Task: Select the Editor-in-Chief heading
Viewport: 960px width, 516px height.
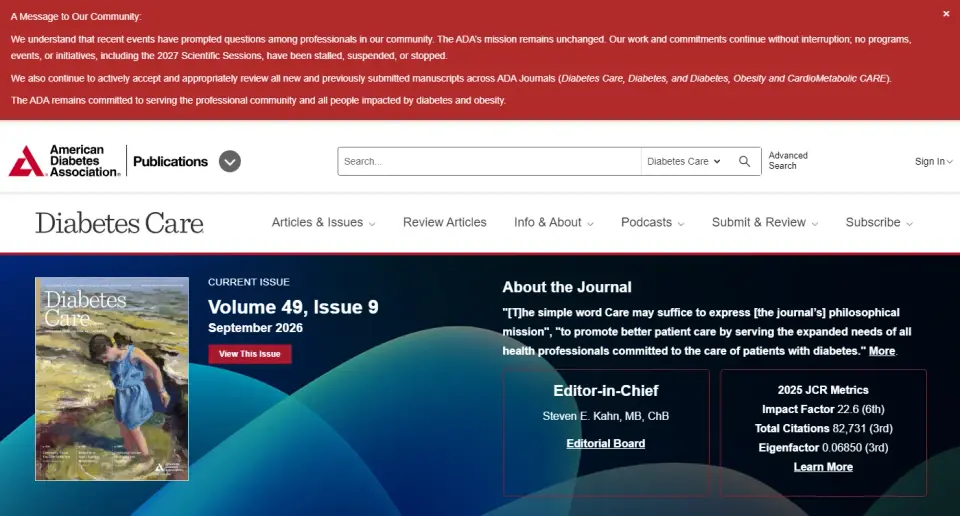Action: (606, 391)
